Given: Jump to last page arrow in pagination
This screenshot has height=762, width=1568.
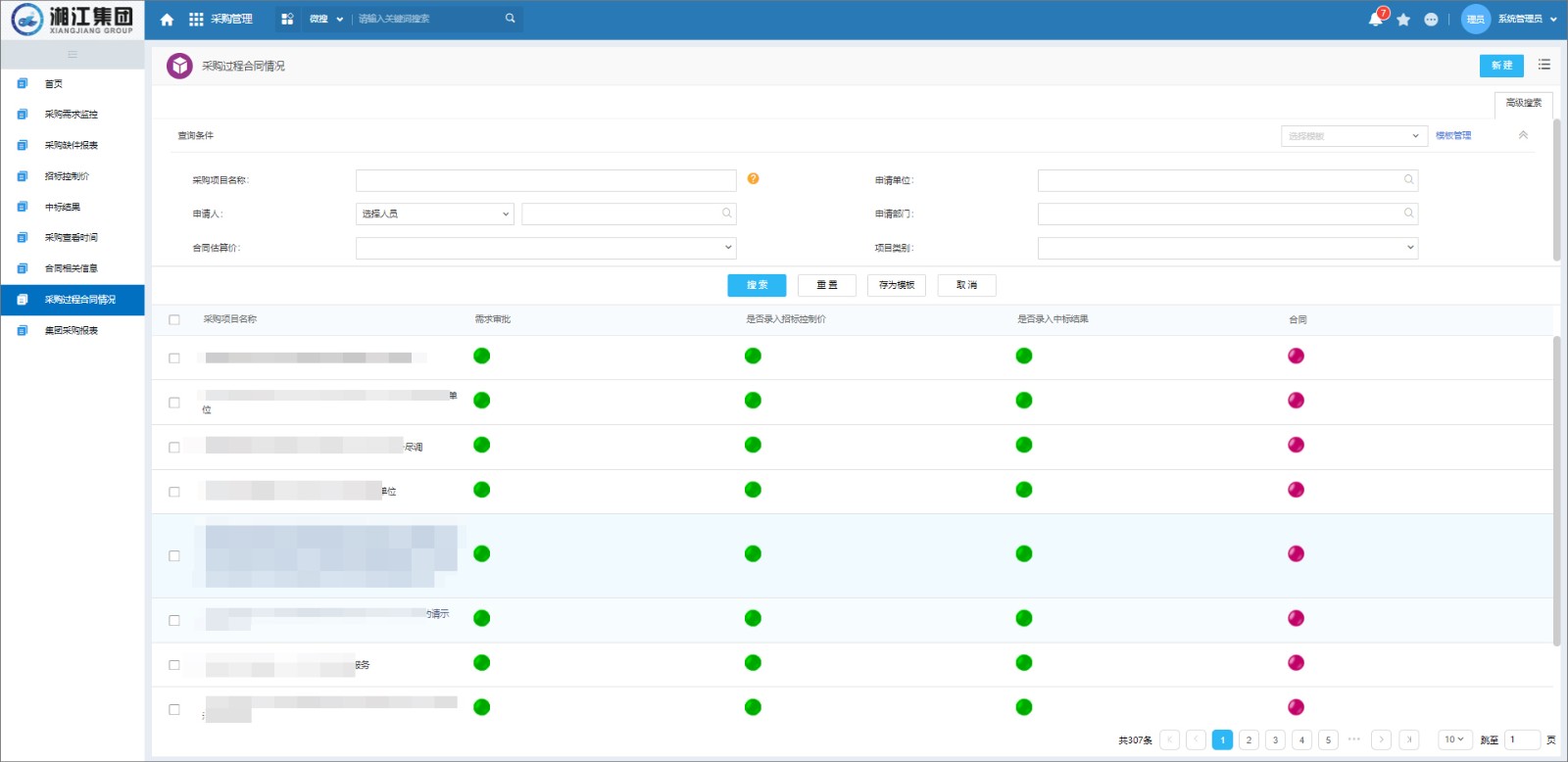Looking at the screenshot, I should point(1408,739).
